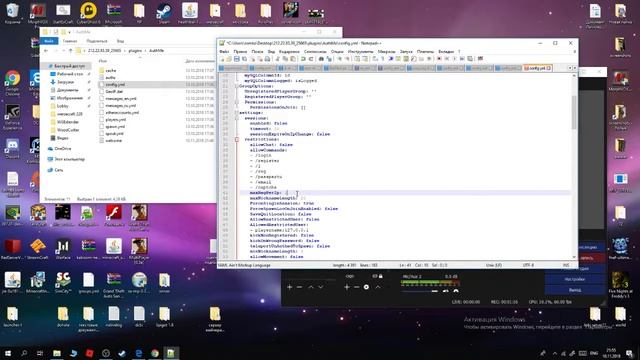
Task: Collapse Permissions fold marker in editor
Action: [237, 102]
